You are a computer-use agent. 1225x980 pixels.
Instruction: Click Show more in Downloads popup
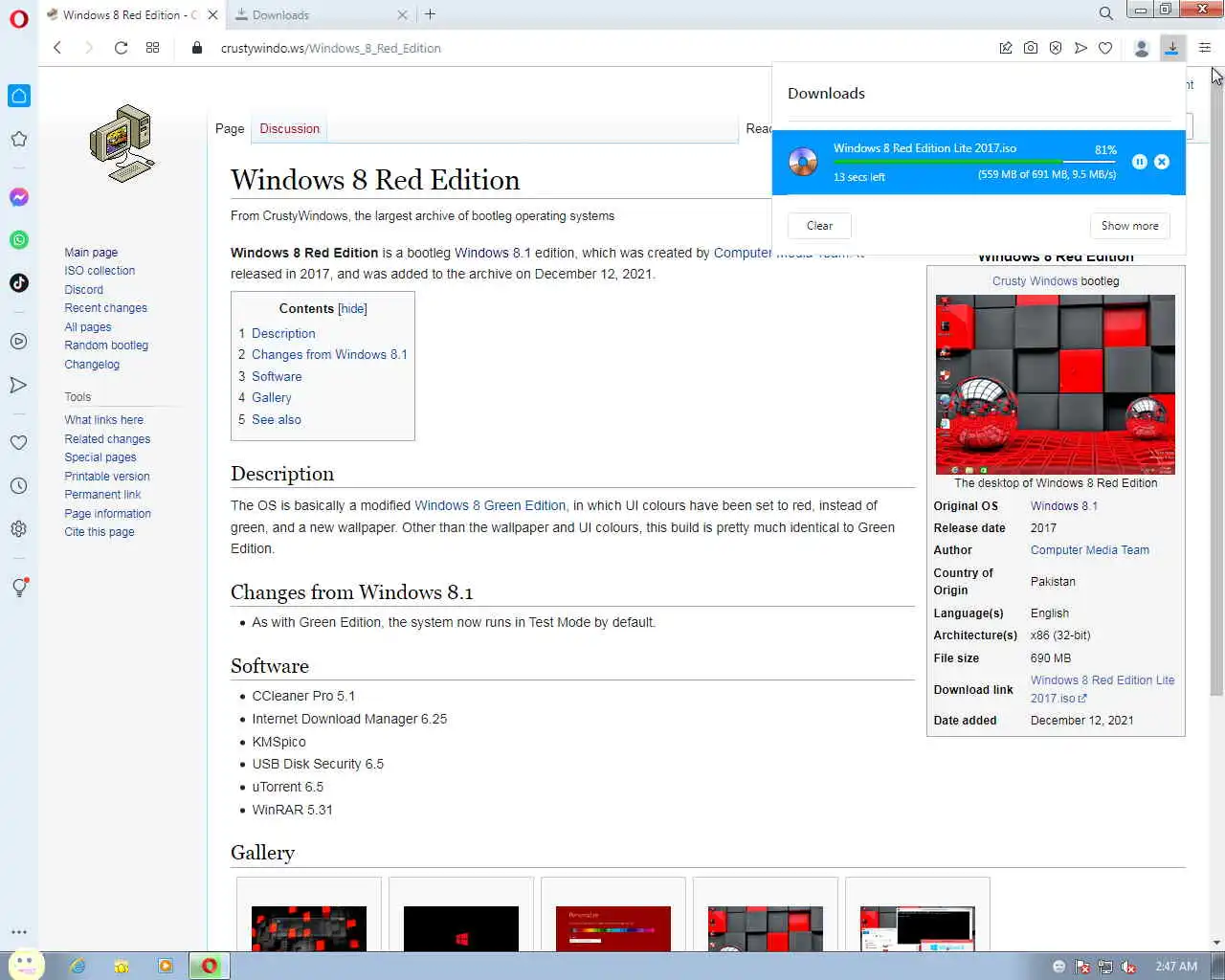click(x=1130, y=226)
